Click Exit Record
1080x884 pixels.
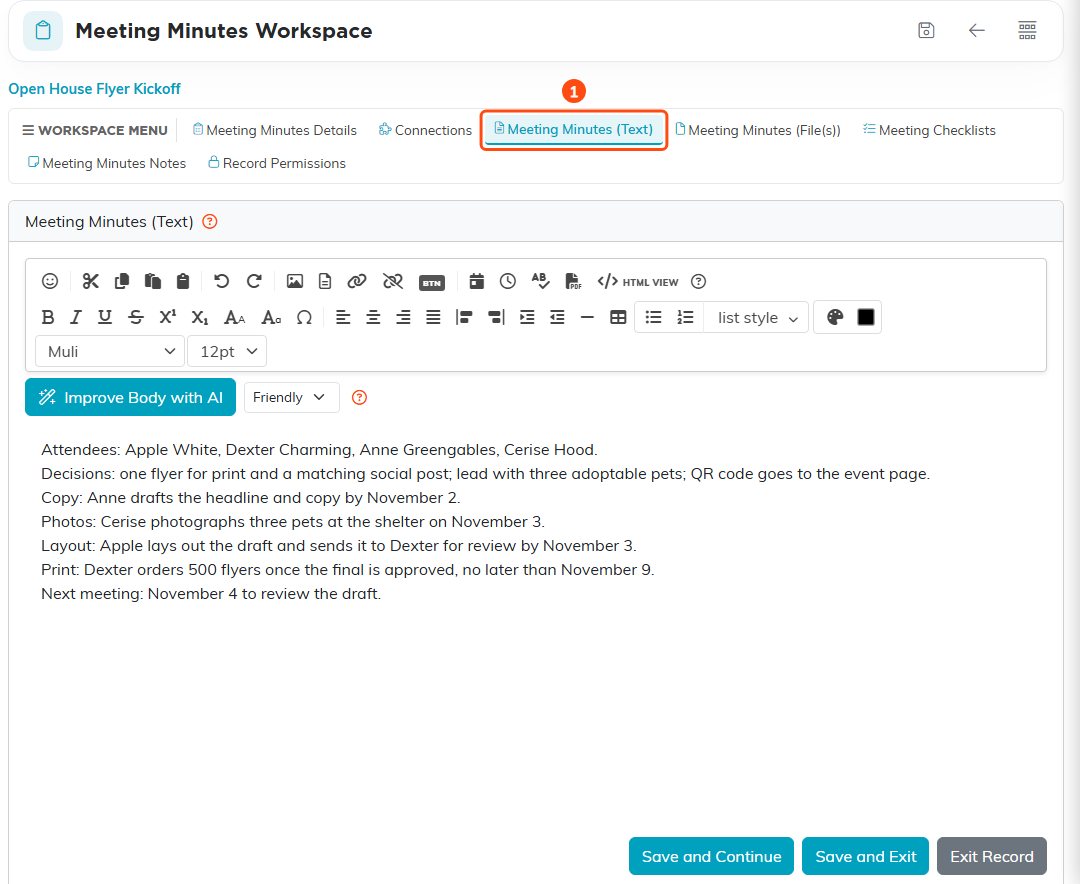992,856
